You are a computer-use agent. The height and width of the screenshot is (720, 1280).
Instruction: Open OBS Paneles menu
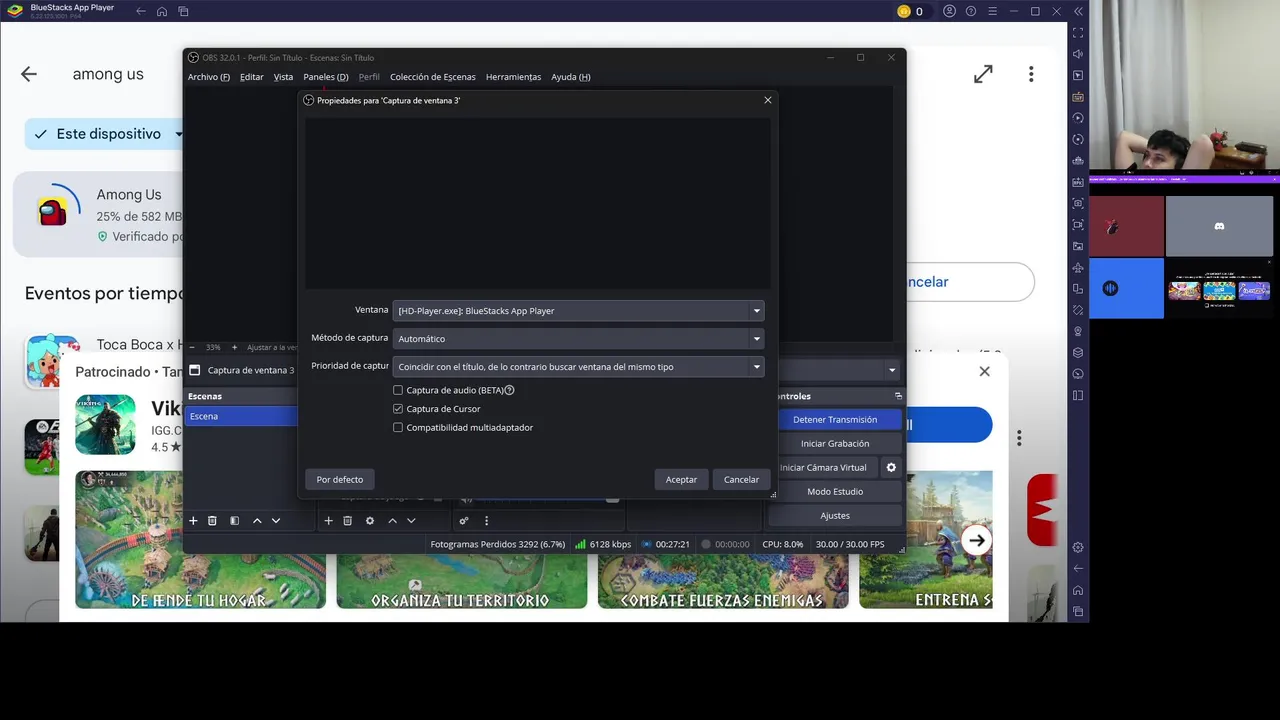tap(326, 77)
